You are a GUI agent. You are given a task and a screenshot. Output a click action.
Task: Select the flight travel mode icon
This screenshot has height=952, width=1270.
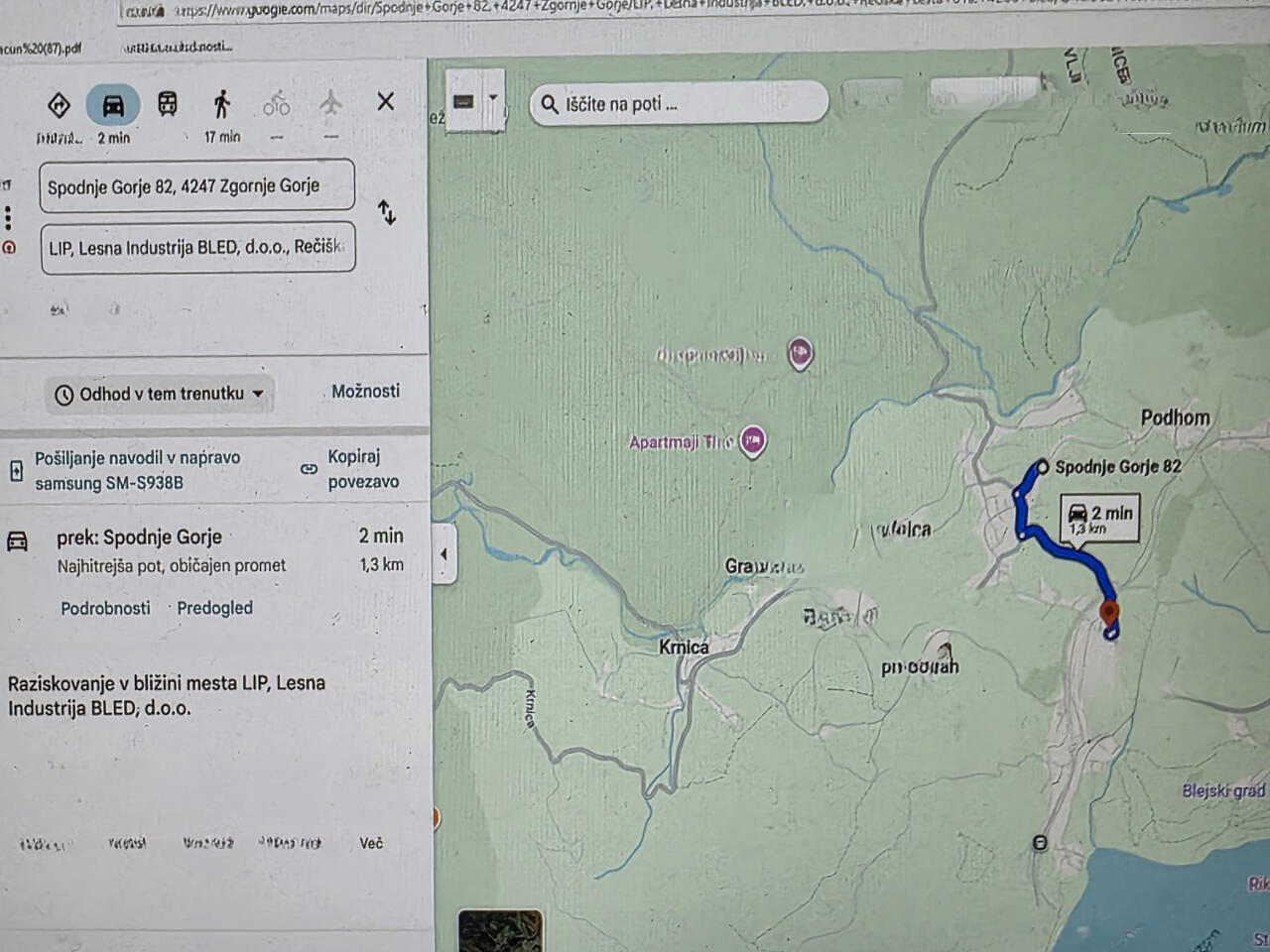[330, 103]
